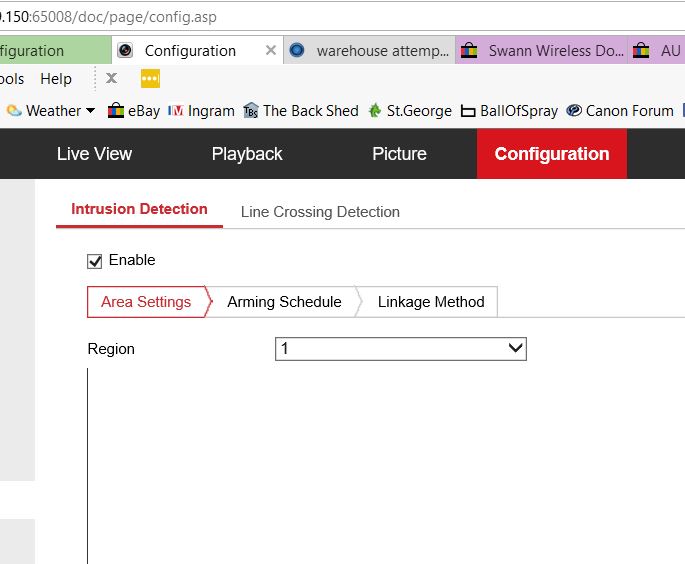Open the eBay bookmark icon
685x564 pixels.
pos(116,111)
